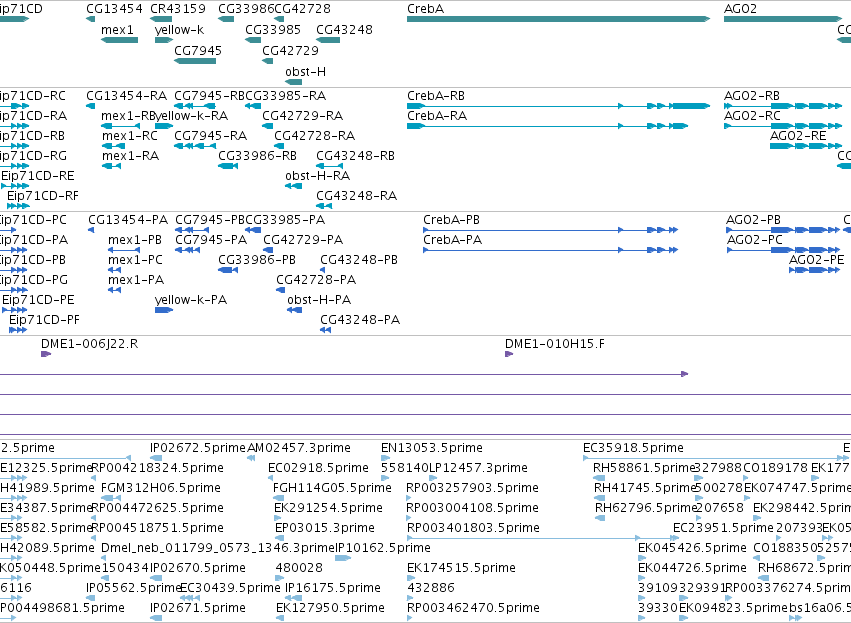851x623 pixels.
Task: Select the CG43248-RB transcript label
Action: point(355,156)
